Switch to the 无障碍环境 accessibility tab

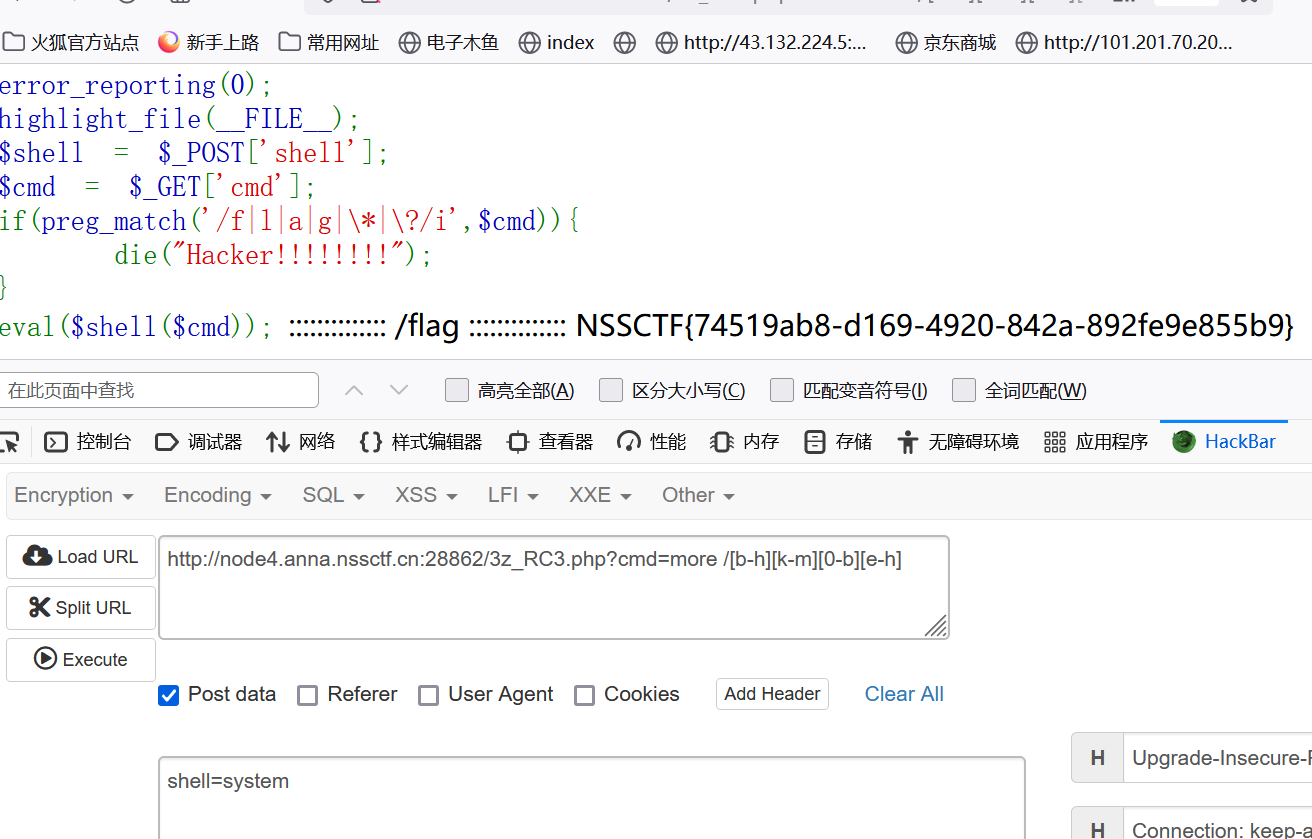pos(958,442)
